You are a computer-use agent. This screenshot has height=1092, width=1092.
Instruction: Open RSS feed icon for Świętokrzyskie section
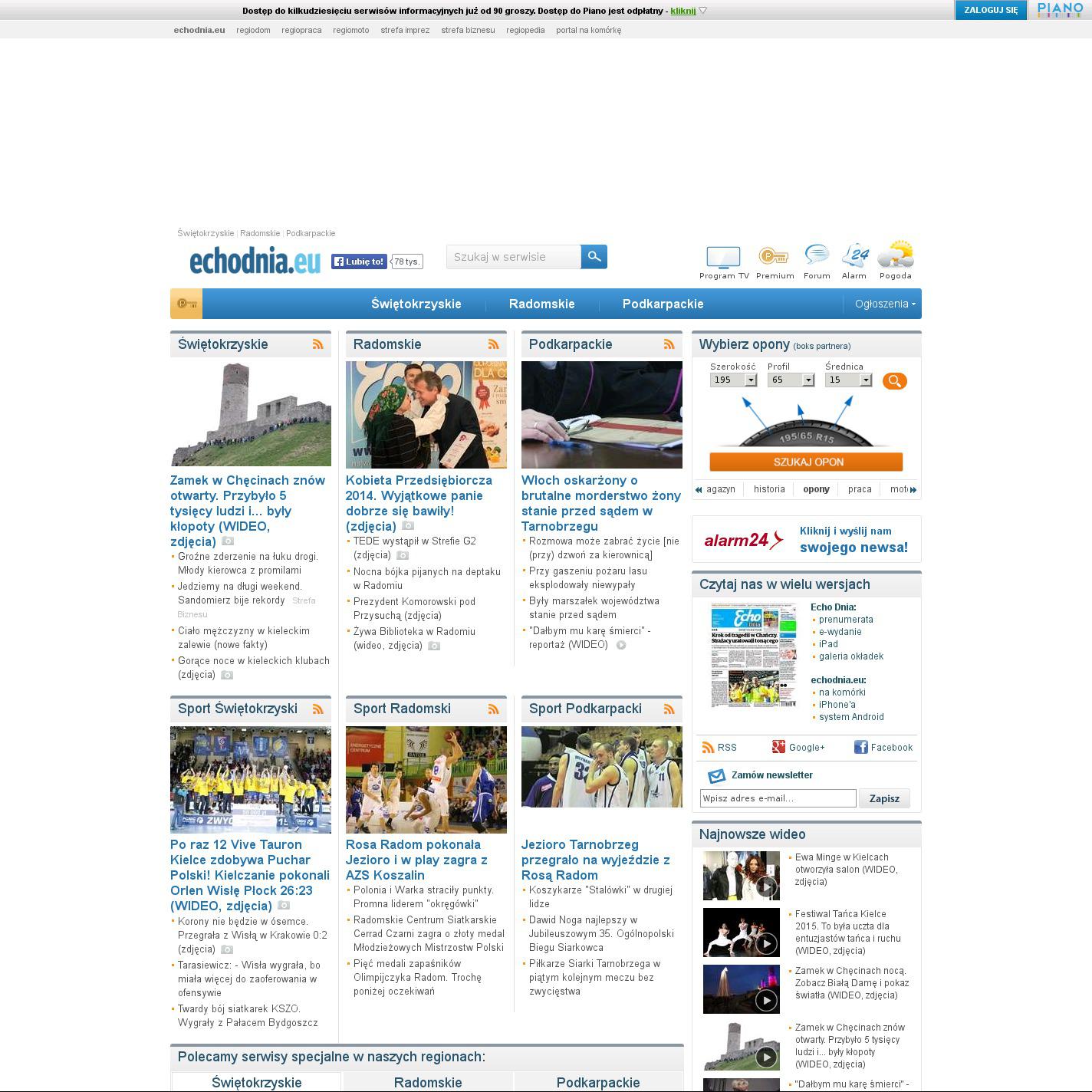click(317, 344)
